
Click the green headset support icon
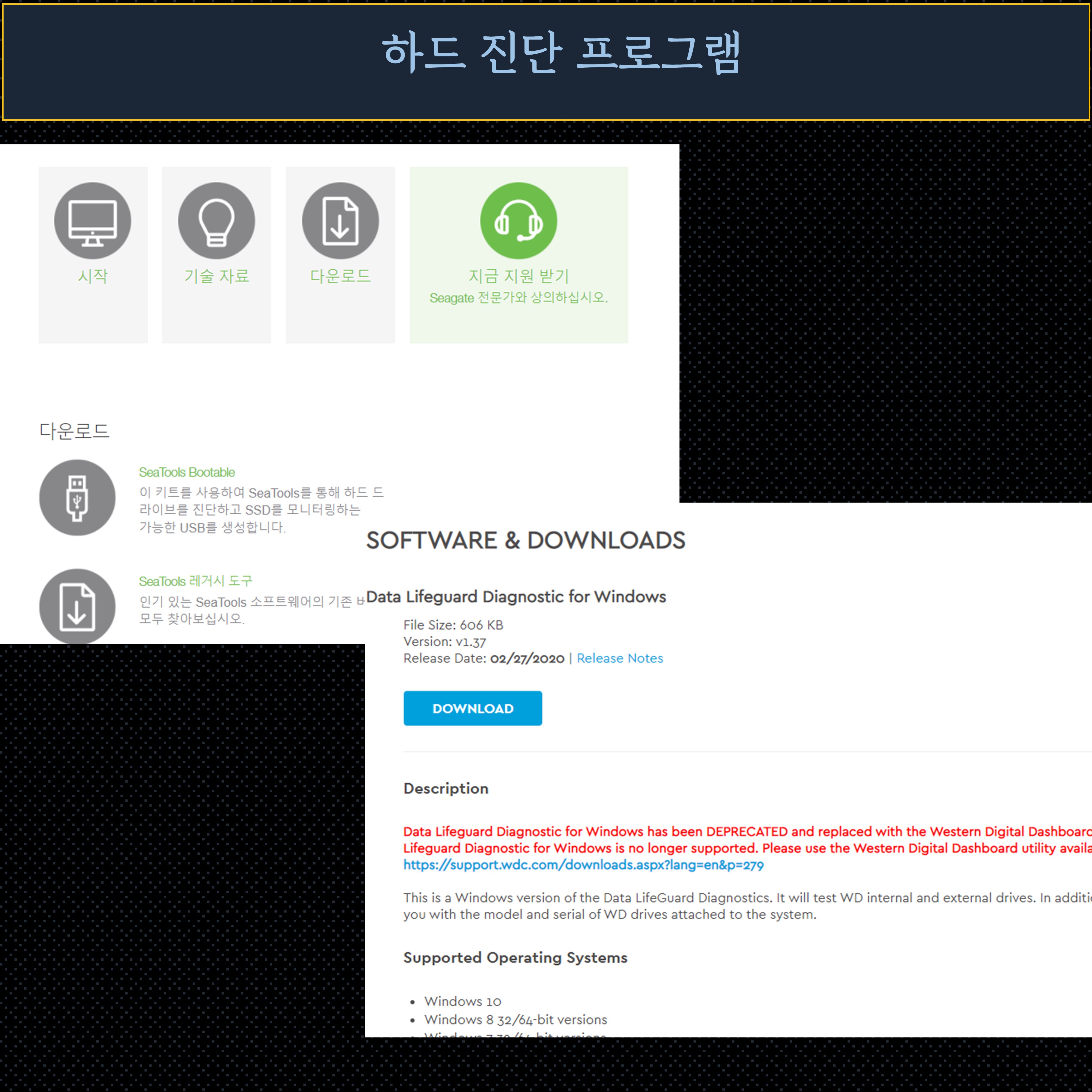518,220
